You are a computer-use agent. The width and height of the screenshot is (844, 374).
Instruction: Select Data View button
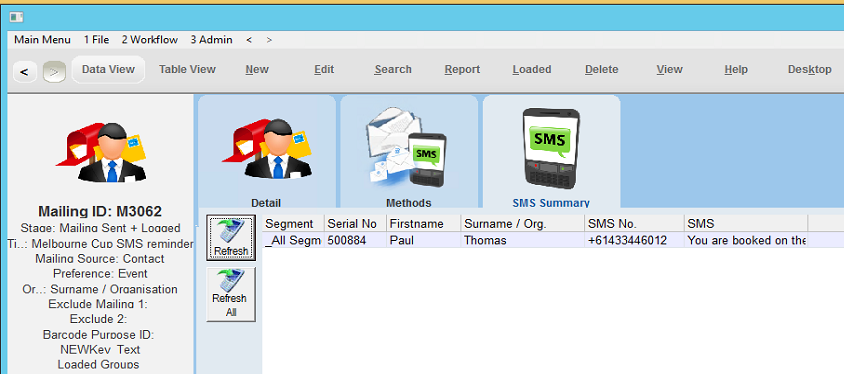[108, 69]
